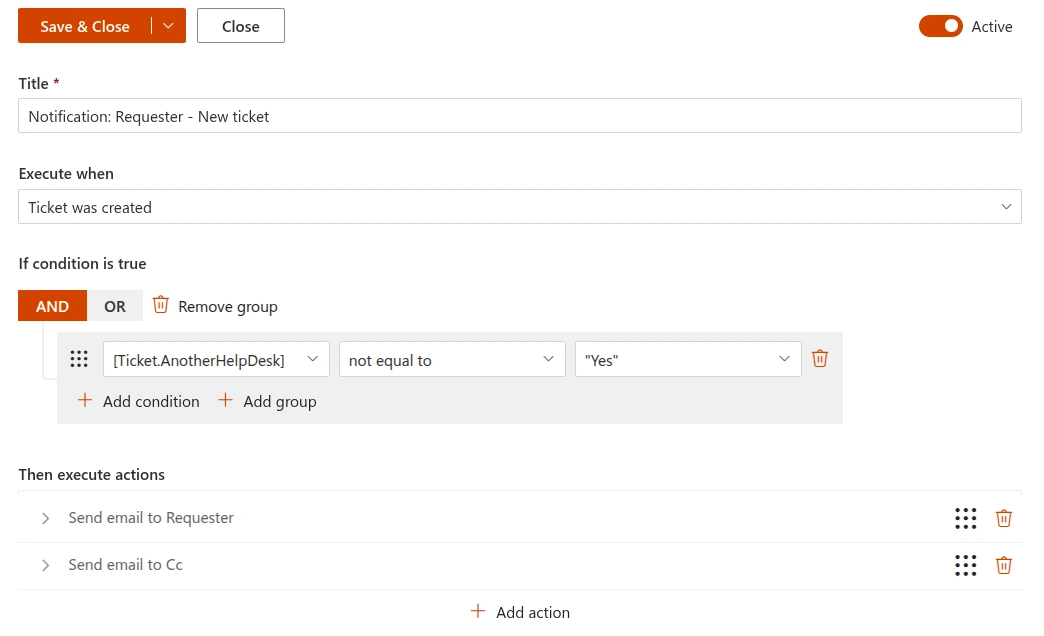This screenshot has height=636, width=1044.
Task: Click the Save & Close button
Action: [x=85, y=26]
